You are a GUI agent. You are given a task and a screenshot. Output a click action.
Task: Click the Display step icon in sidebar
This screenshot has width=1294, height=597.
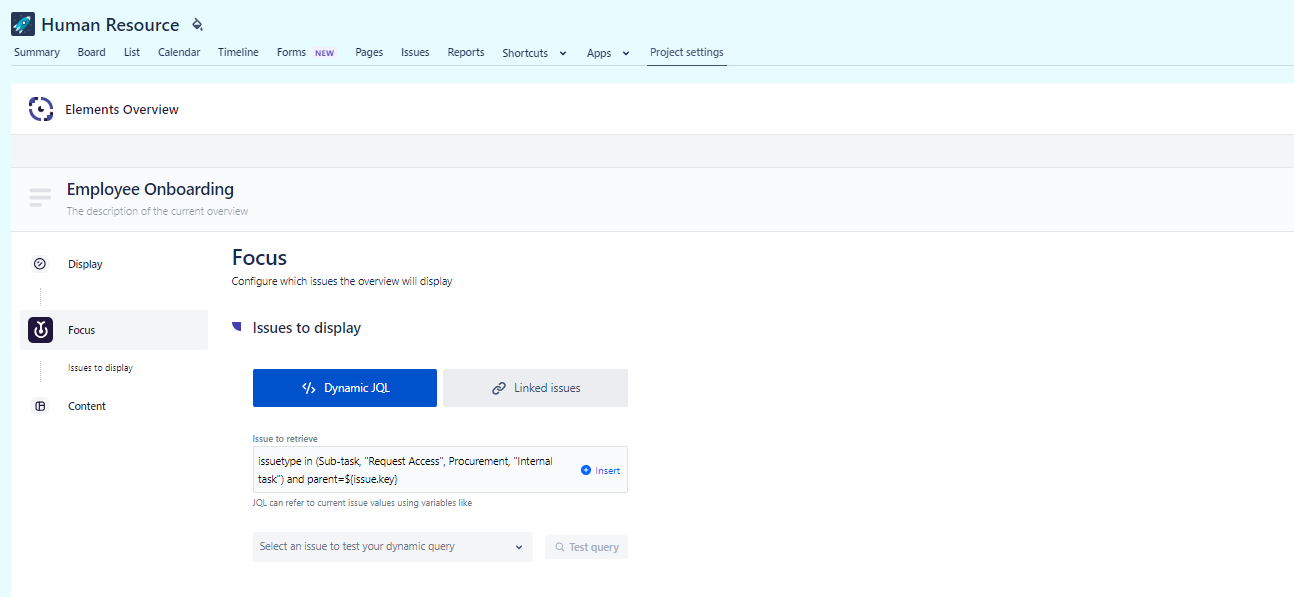[40, 264]
